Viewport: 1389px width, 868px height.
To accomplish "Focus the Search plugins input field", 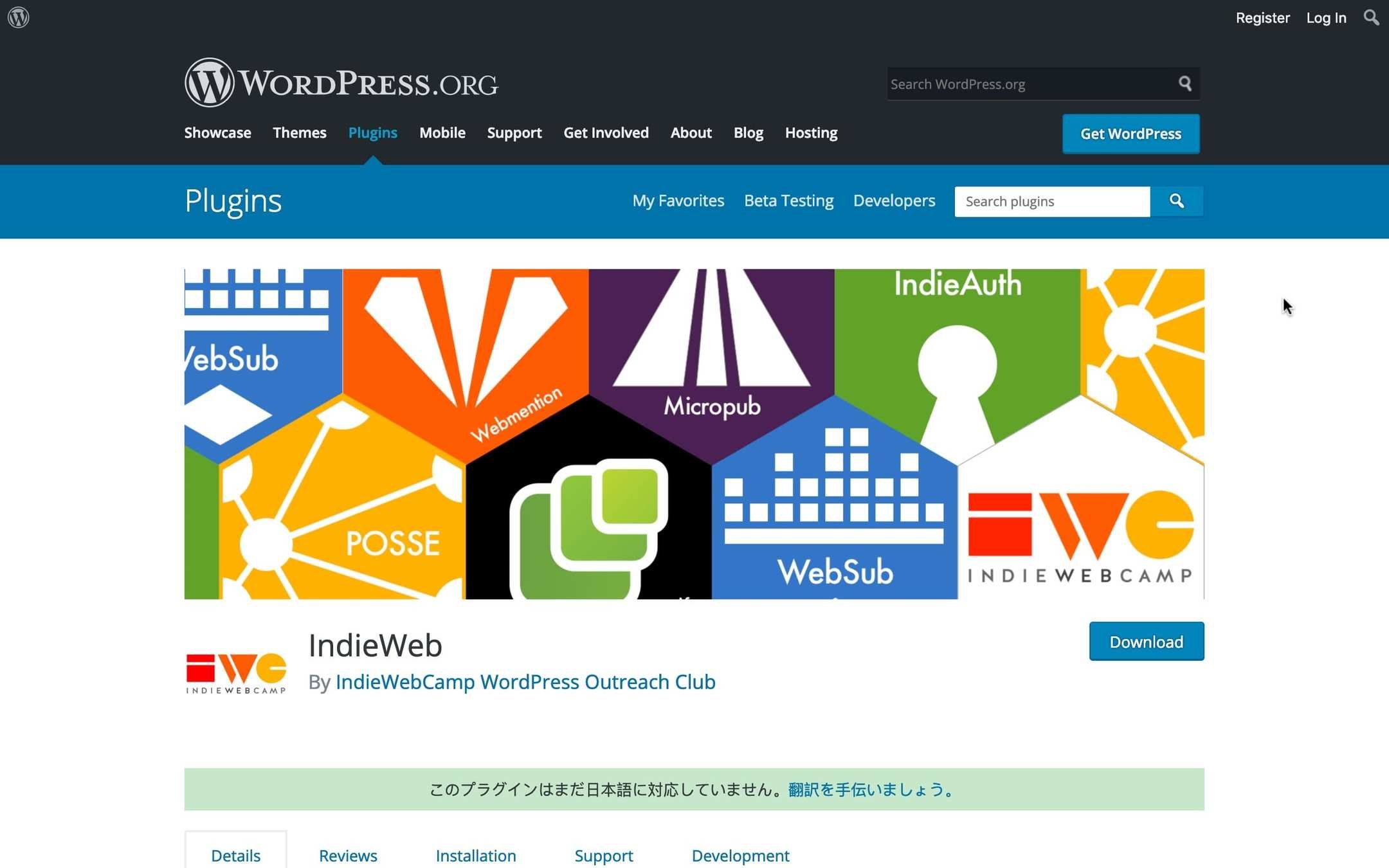I will [1051, 202].
